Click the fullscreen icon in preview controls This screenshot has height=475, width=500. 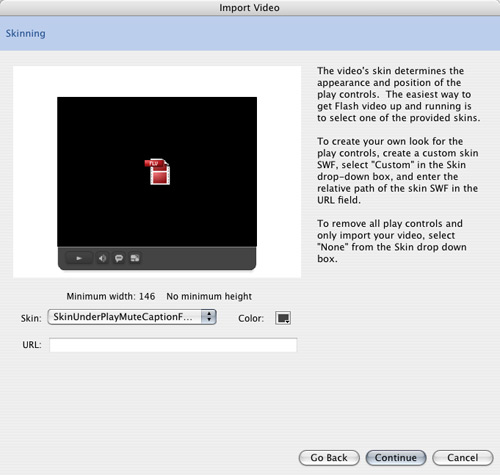135,258
